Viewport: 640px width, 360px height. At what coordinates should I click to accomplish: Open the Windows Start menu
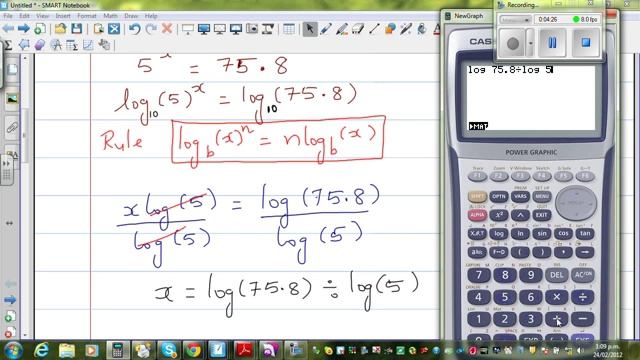[x=13, y=350]
